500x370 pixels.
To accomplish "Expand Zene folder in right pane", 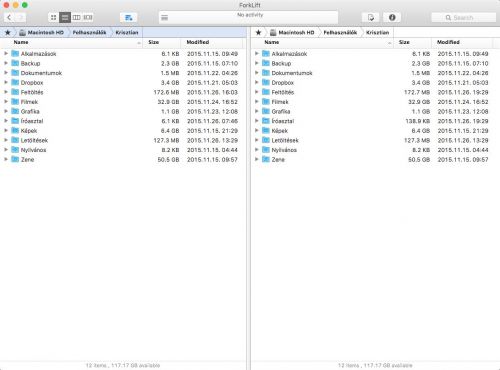I will click(x=256, y=159).
